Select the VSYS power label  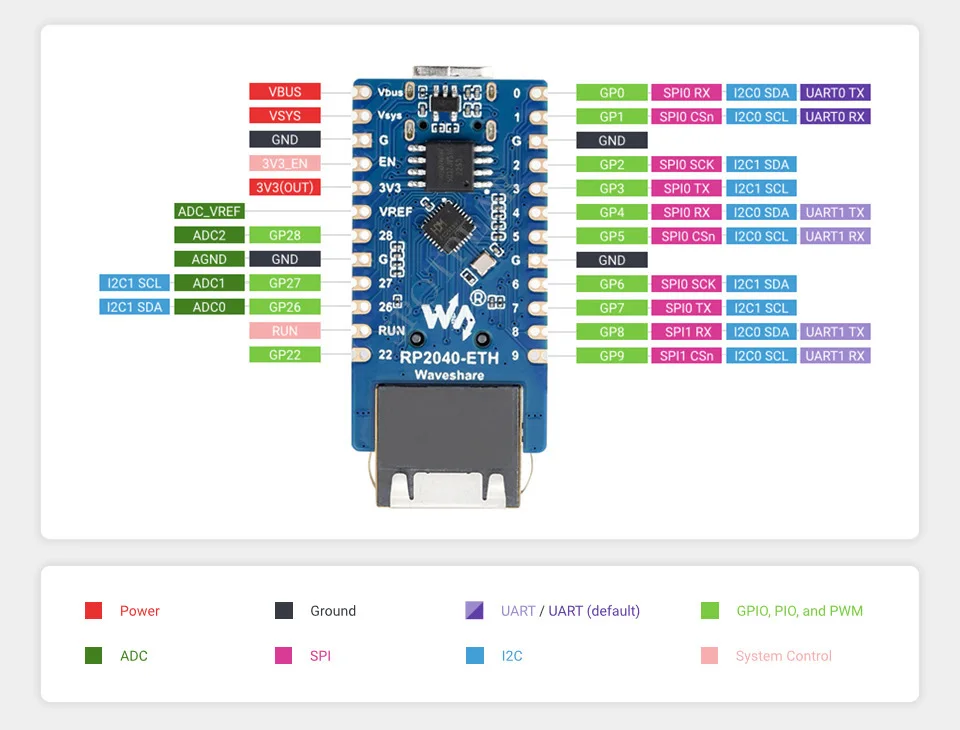[285, 116]
